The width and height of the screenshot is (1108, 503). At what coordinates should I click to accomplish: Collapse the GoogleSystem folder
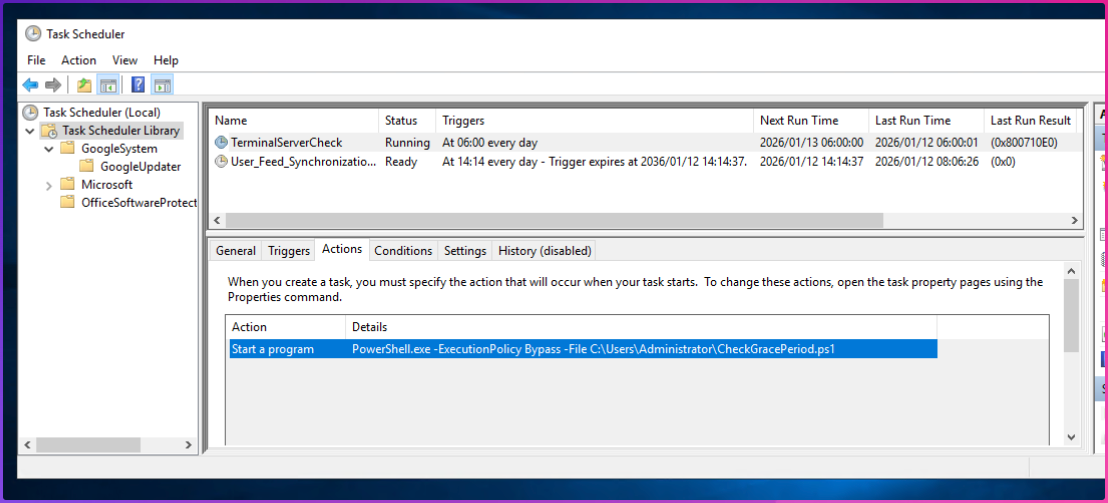click(x=49, y=149)
